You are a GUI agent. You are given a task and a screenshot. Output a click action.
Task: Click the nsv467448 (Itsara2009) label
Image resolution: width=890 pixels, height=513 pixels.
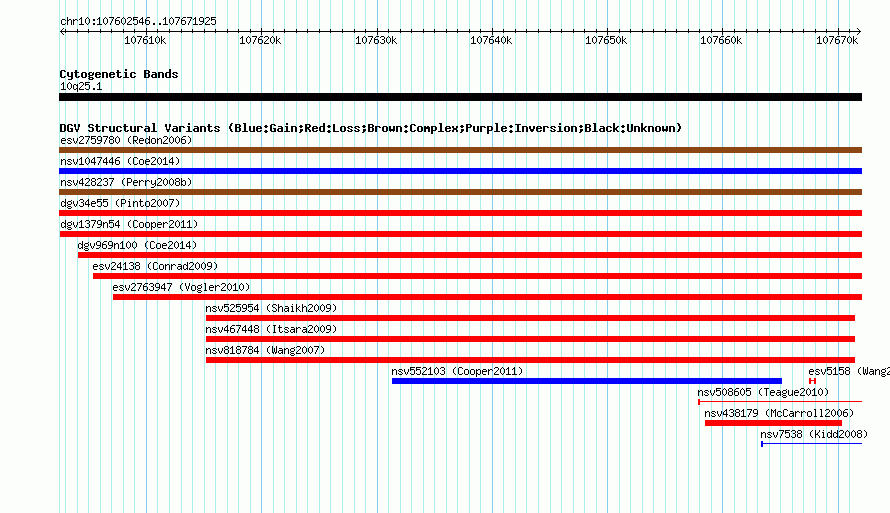click(271, 329)
